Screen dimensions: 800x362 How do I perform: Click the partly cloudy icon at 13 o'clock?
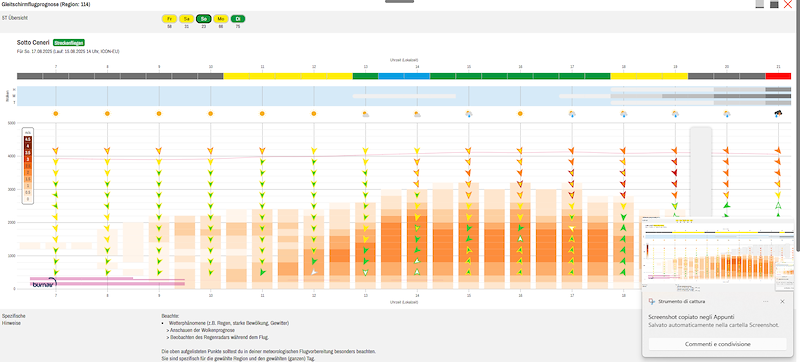click(365, 114)
